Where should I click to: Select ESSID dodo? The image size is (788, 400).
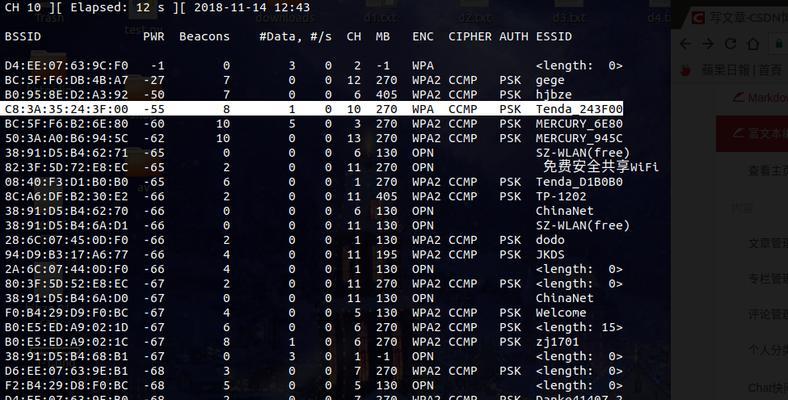click(x=550, y=240)
